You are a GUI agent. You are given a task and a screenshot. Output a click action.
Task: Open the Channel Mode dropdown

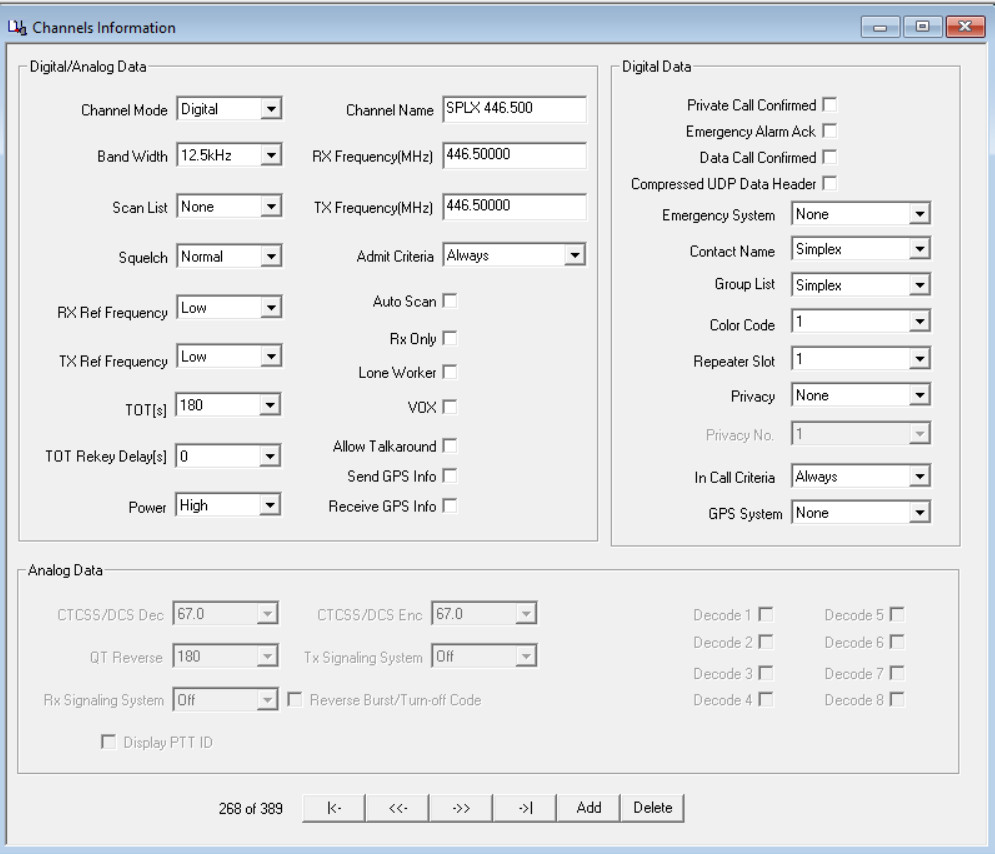(272, 109)
